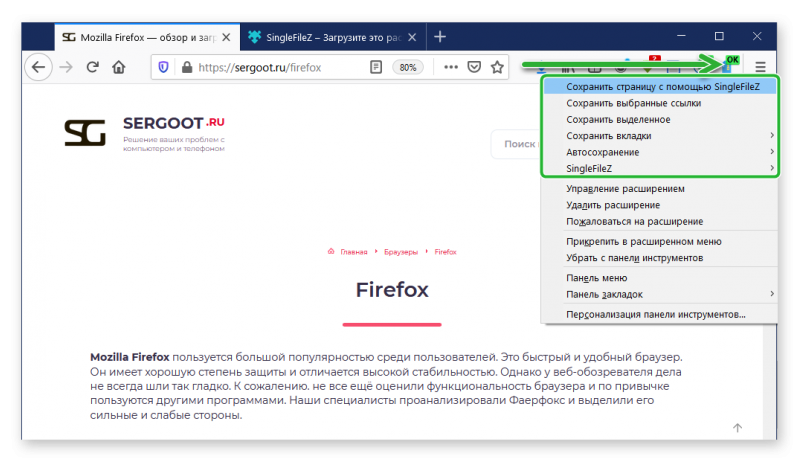Click the Поиск search field
Image resolution: width=800 pixels, height=462 pixels.
point(516,144)
